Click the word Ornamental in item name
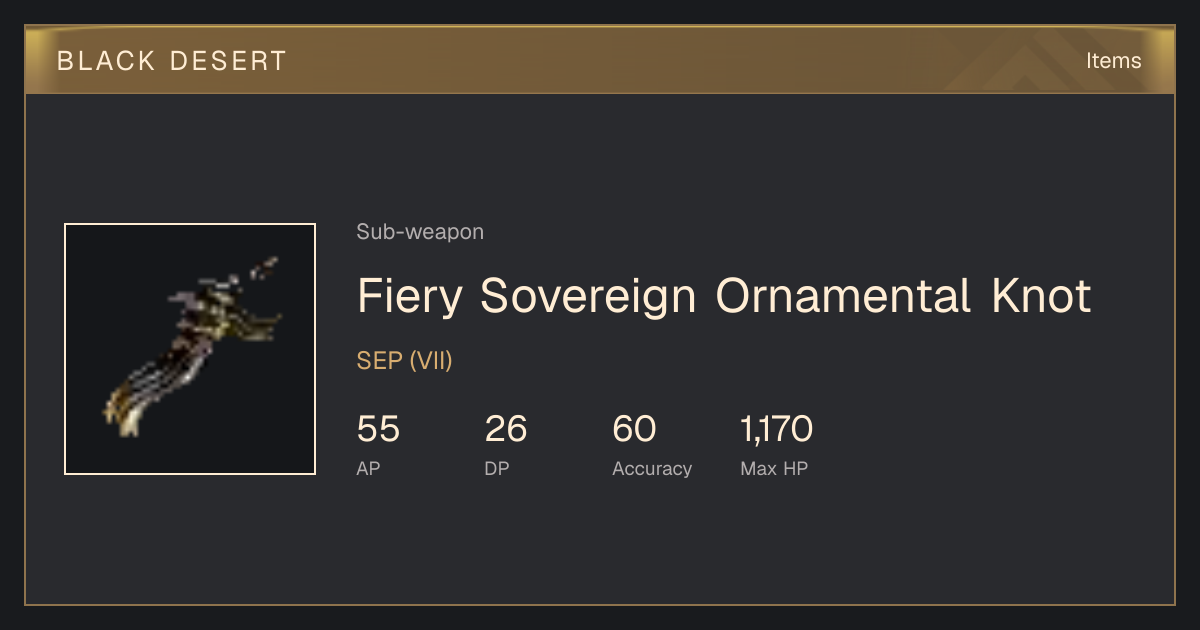 (x=843, y=297)
